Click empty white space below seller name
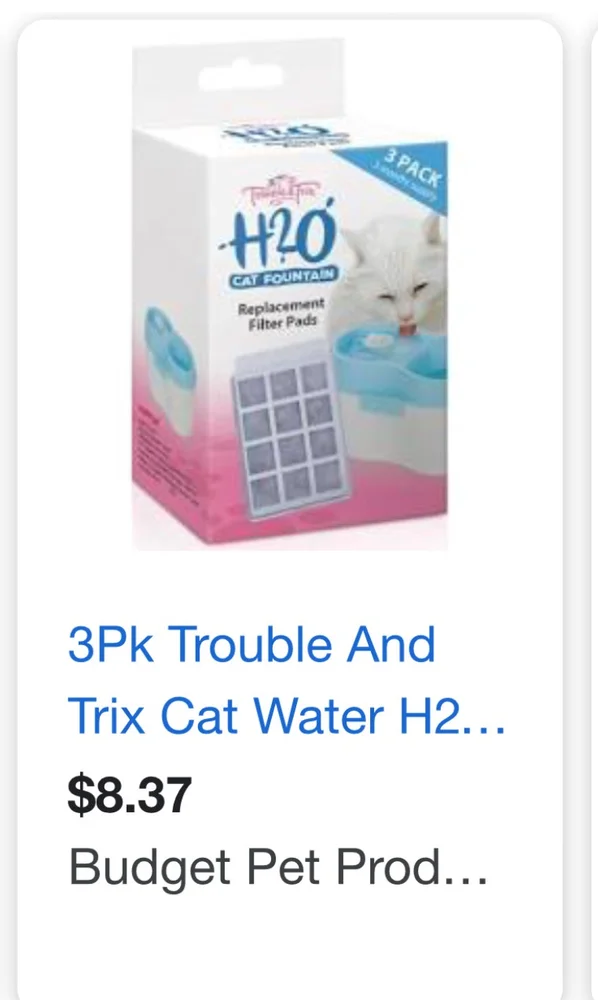 point(290,944)
